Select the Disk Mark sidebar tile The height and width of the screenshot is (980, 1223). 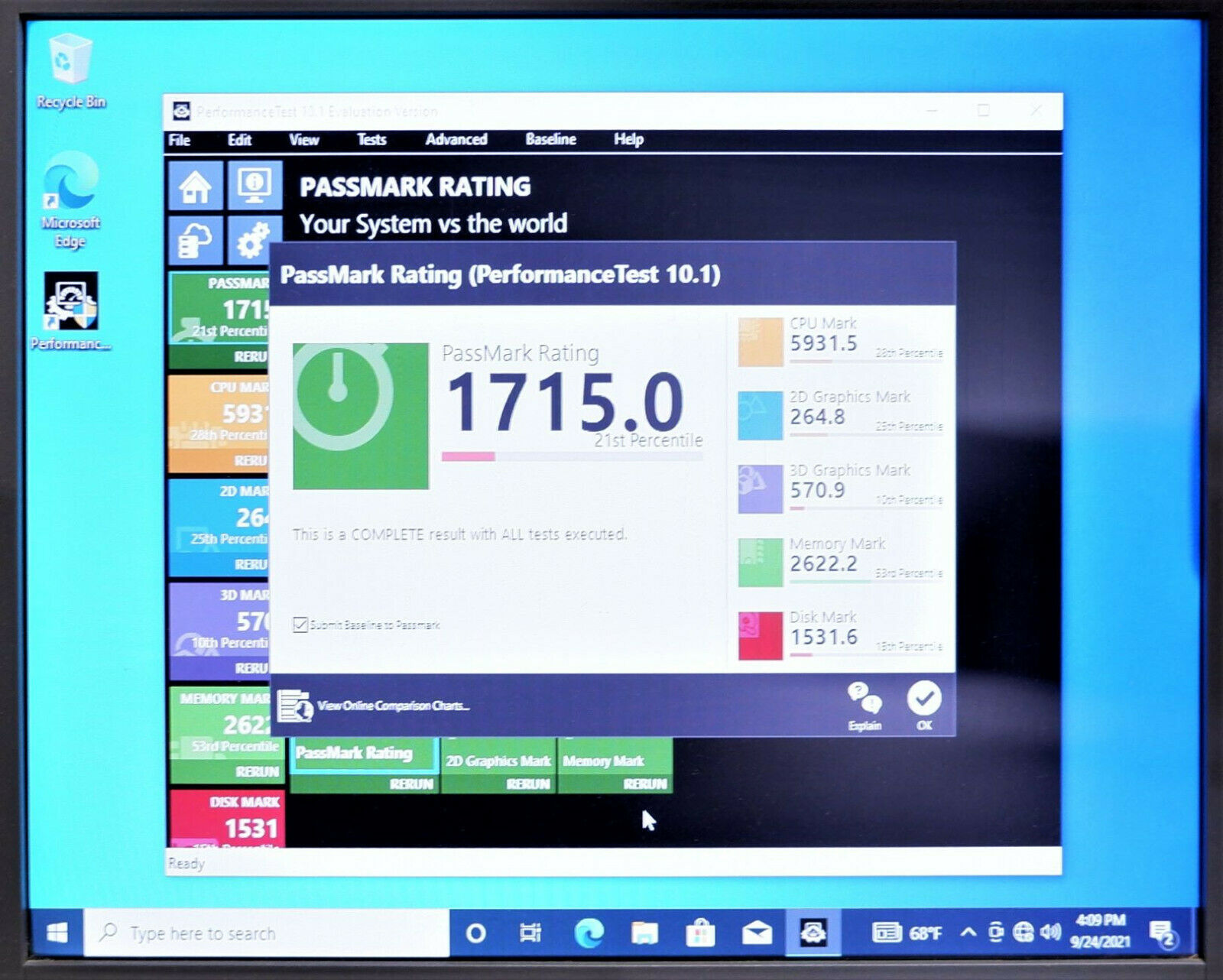[x=227, y=818]
